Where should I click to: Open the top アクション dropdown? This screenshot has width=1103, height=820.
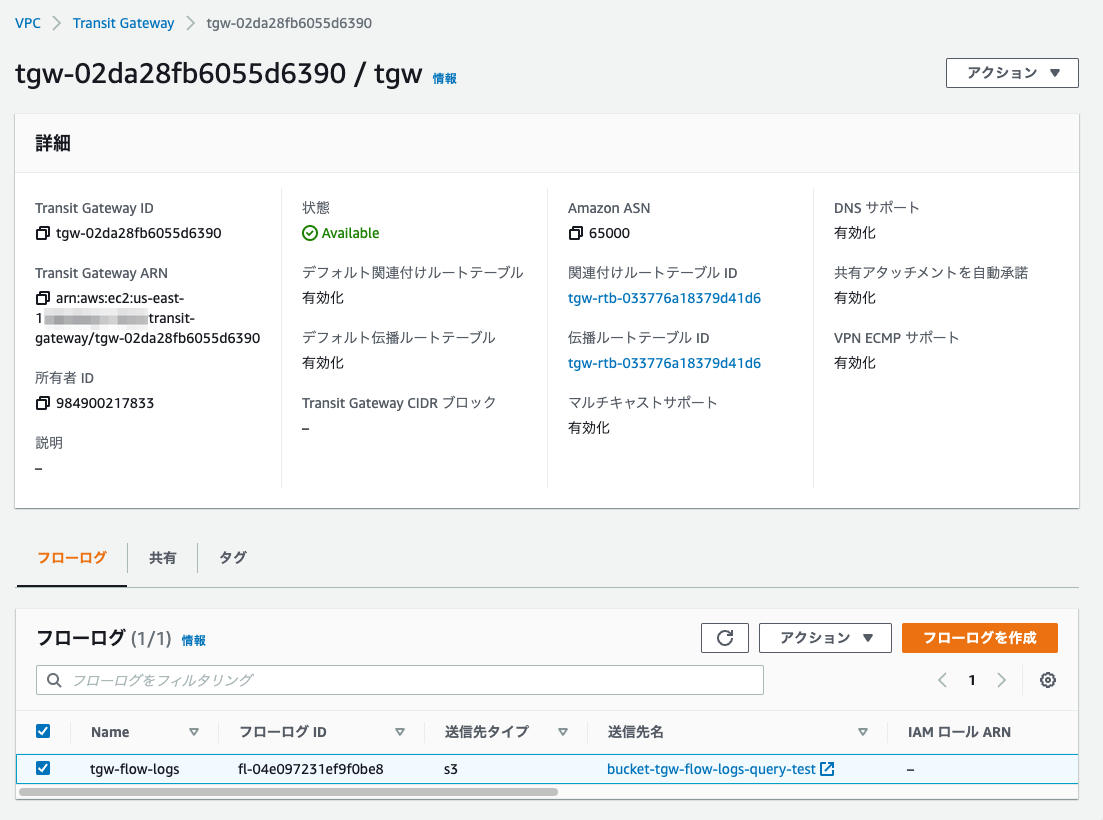[1012, 73]
